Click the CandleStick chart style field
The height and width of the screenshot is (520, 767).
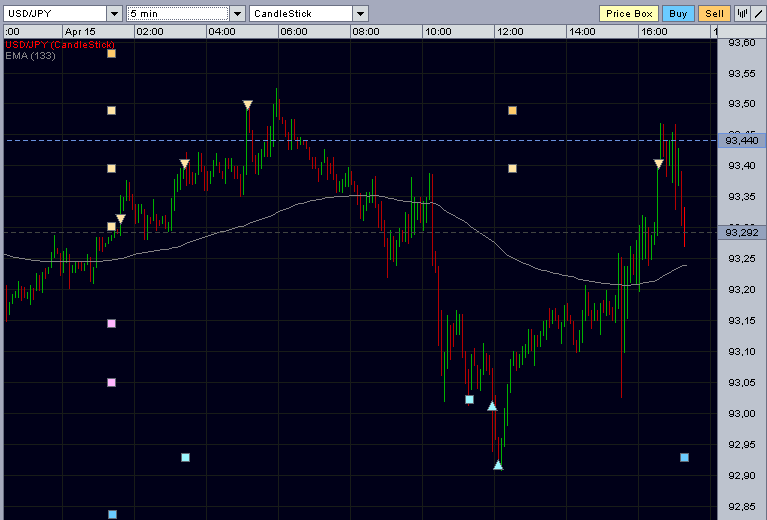pos(300,14)
